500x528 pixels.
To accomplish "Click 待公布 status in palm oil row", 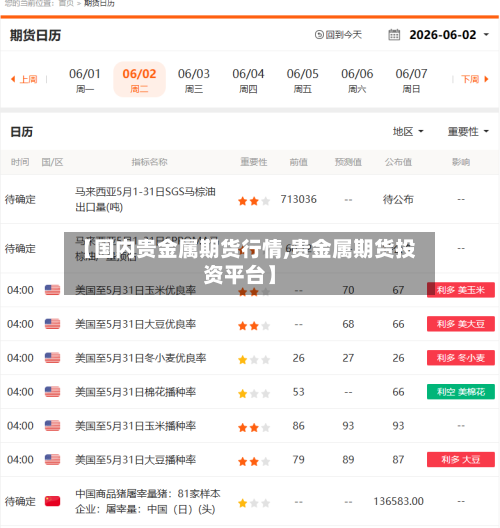I will point(398,199).
